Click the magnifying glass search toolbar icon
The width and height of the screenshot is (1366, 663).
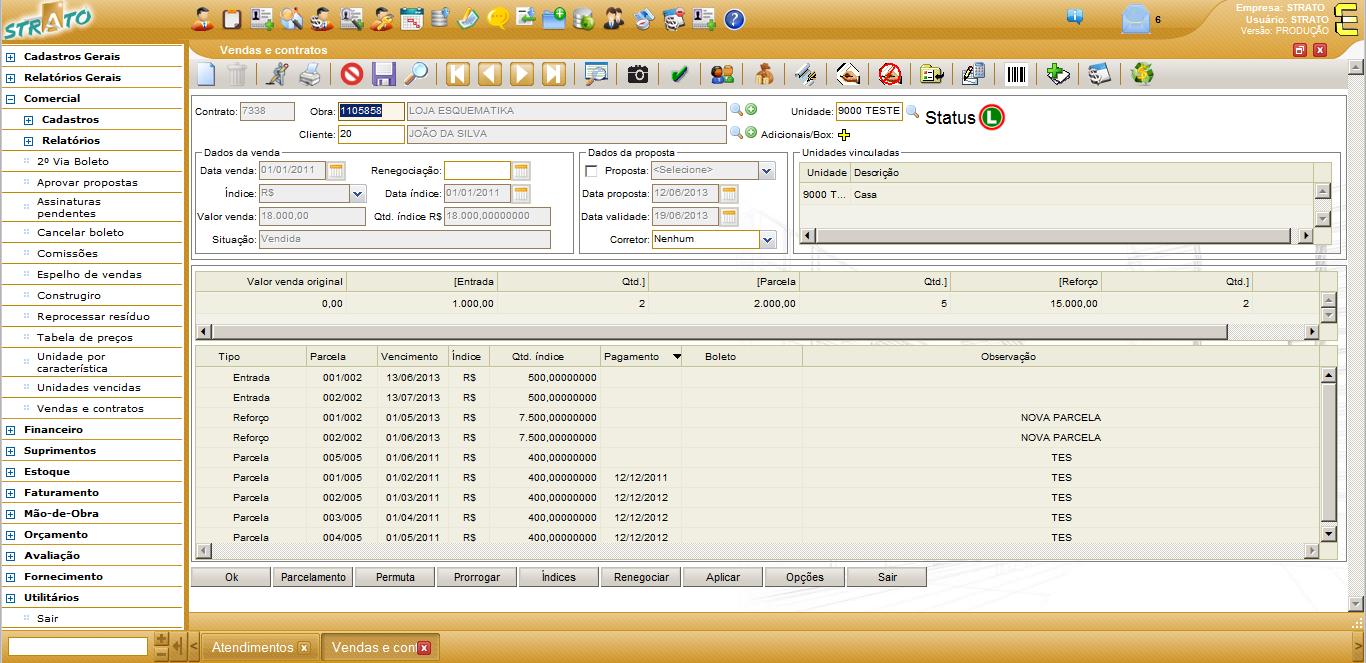pos(416,74)
